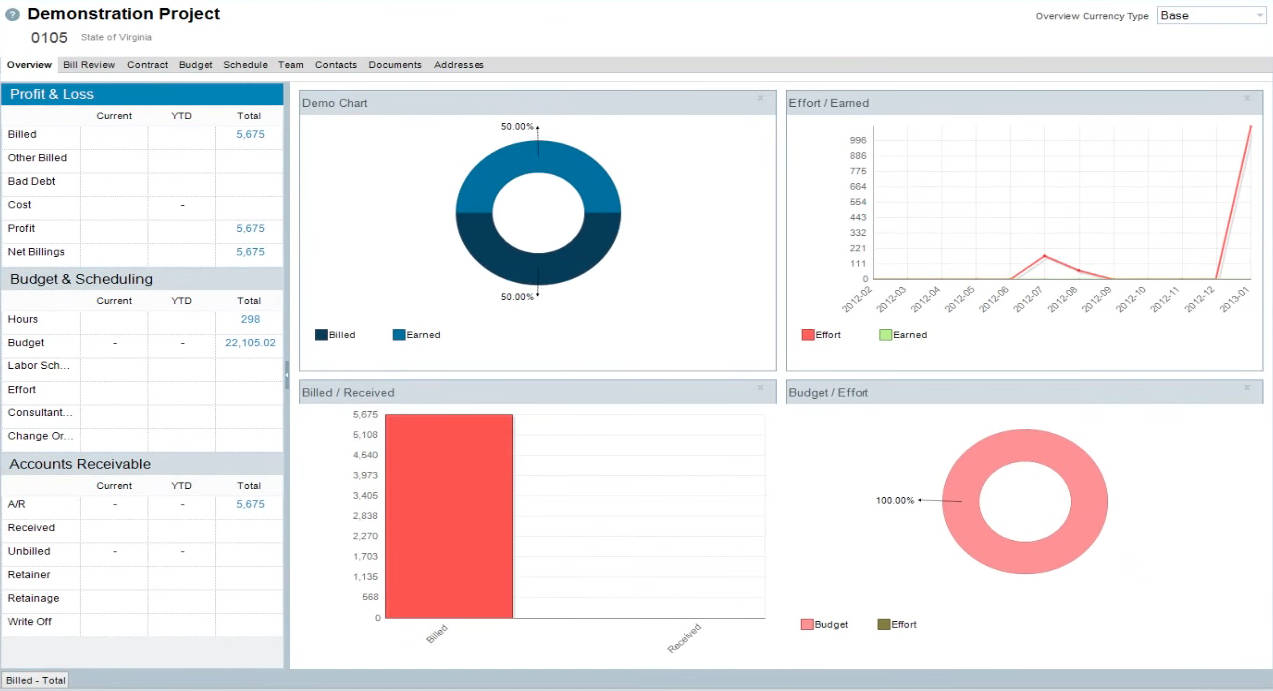Close the Billed / Received chart panel
The height and width of the screenshot is (691, 1273).
(760, 387)
